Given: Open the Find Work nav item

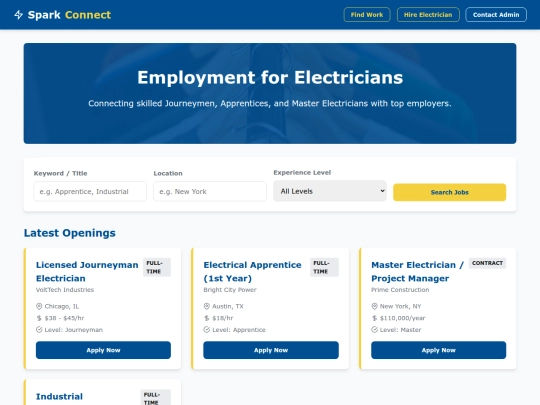Looking at the screenshot, I should [x=367, y=15].
